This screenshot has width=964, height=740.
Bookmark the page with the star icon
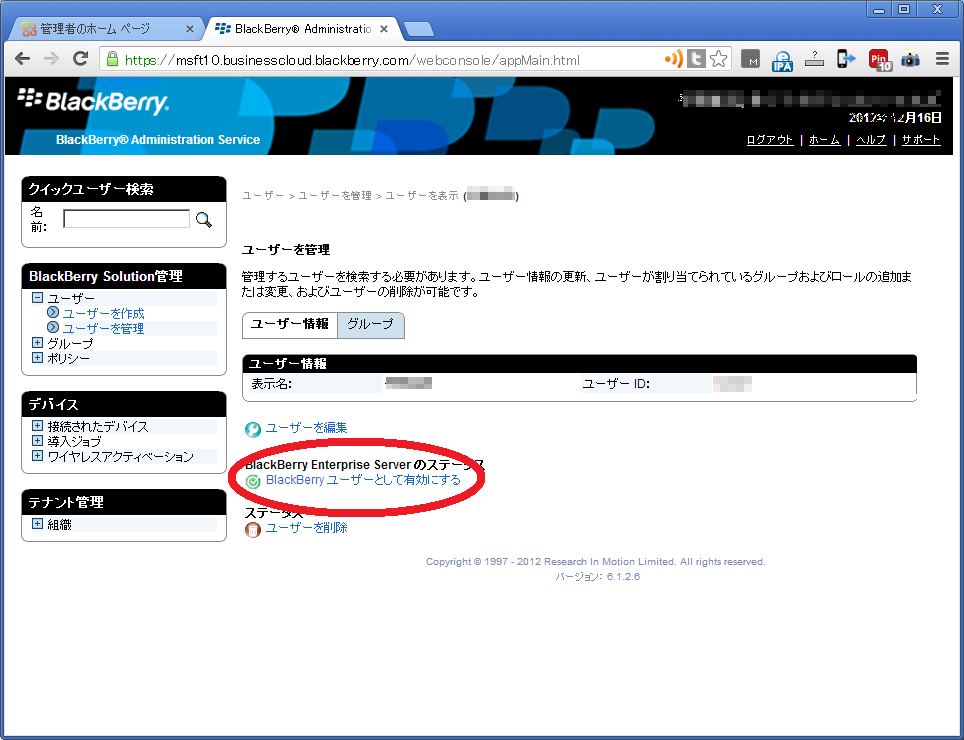pyautogui.click(x=718, y=59)
